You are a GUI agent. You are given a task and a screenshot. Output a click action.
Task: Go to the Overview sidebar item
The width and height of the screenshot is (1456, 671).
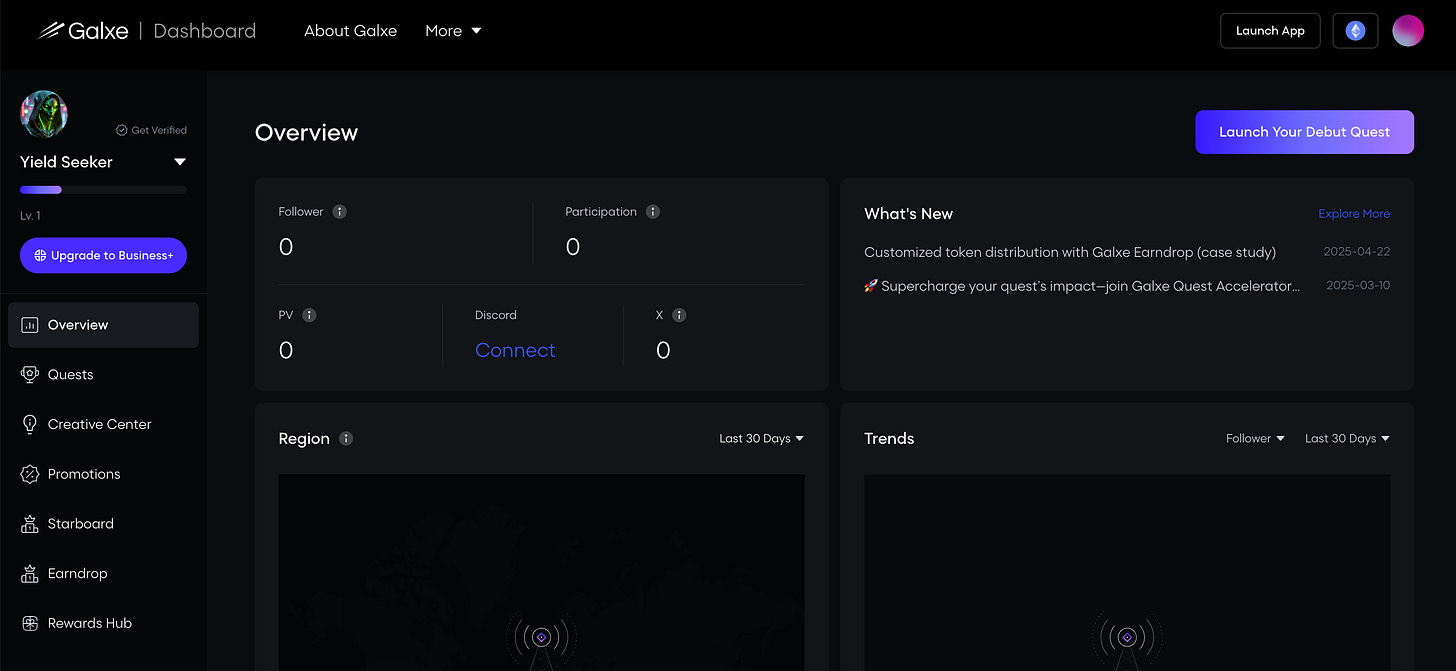coord(103,325)
